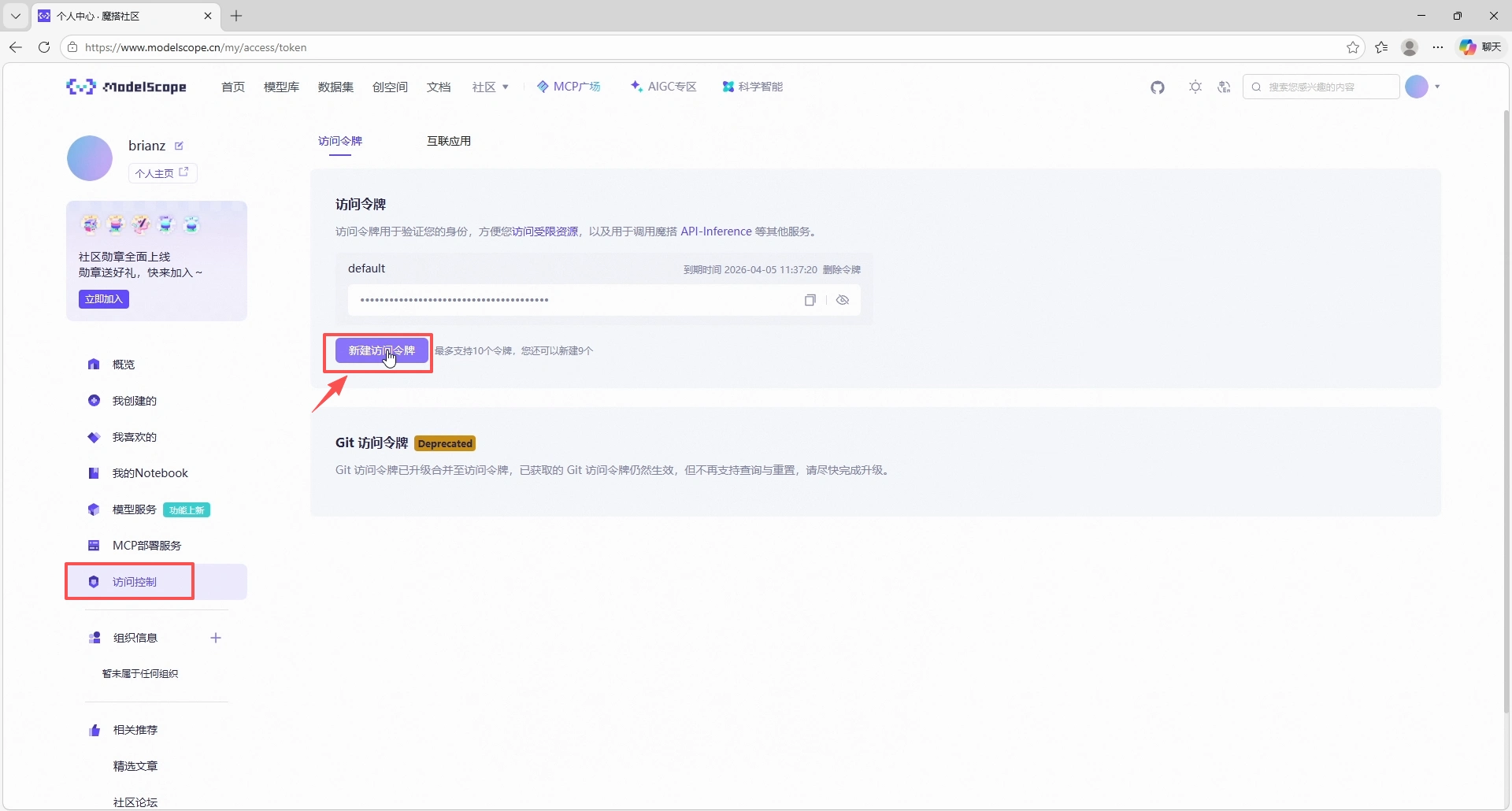Go to 首页 in the top navigation
1512x811 pixels.
pyautogui.click(x=233, y=87)
